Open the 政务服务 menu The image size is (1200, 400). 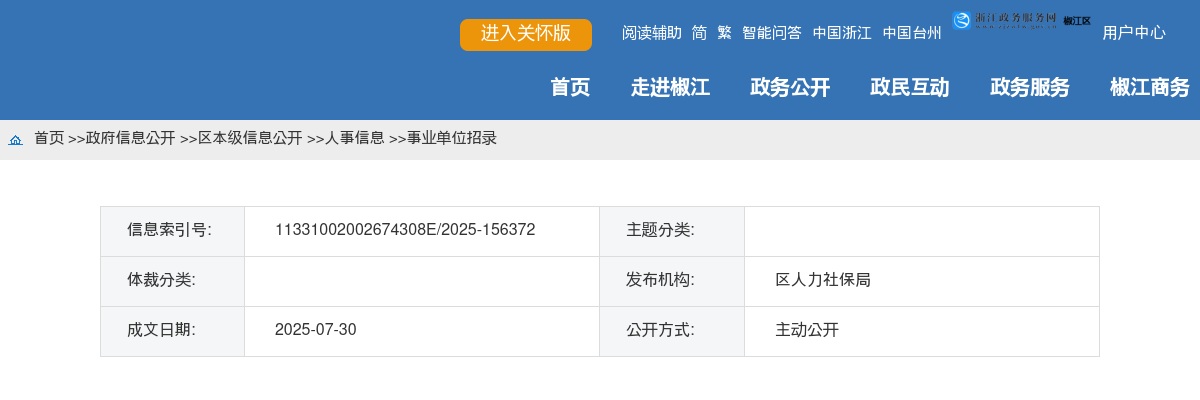1029,88
